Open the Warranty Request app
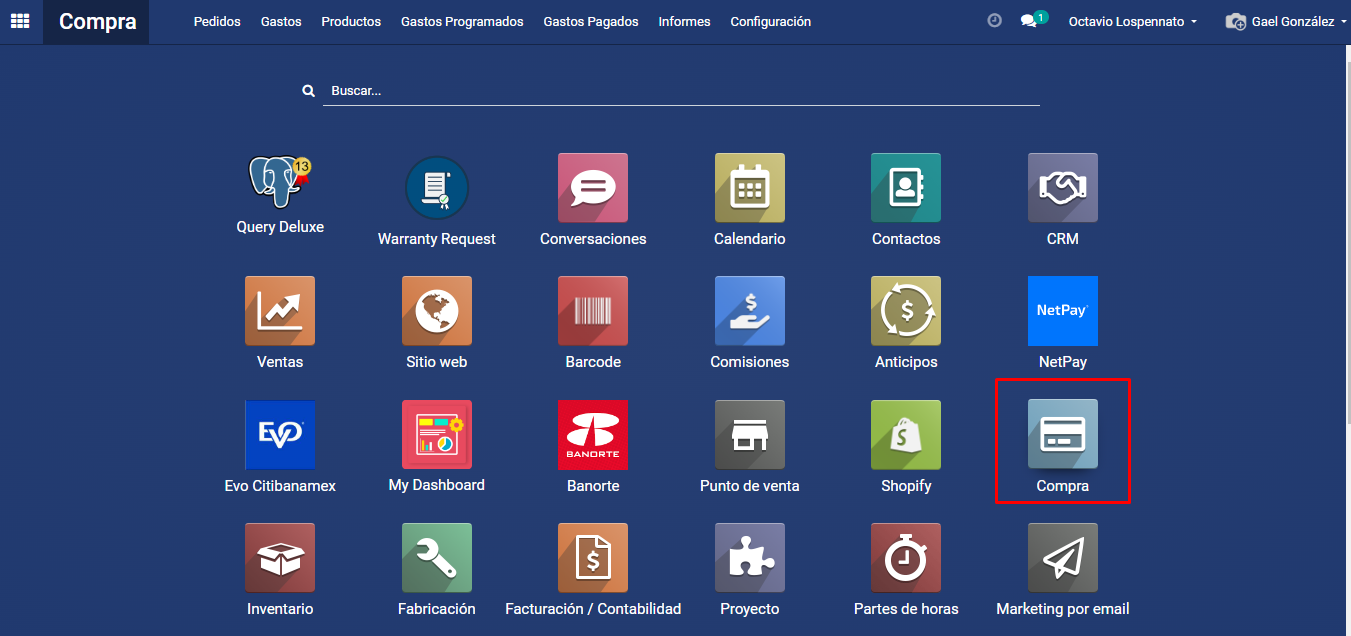Viewport: 1351px width, 636px height. 437,188
